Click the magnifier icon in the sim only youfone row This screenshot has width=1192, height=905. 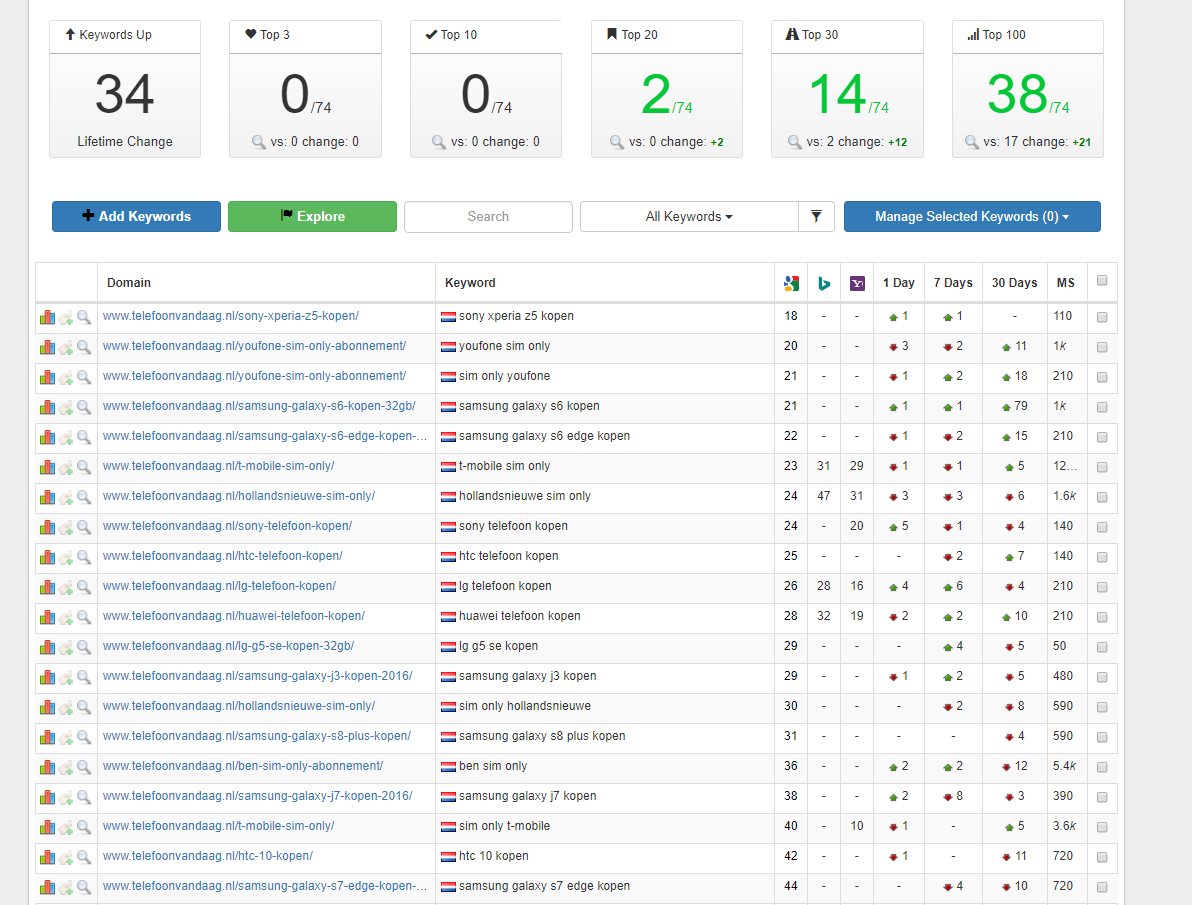[84, 377]
